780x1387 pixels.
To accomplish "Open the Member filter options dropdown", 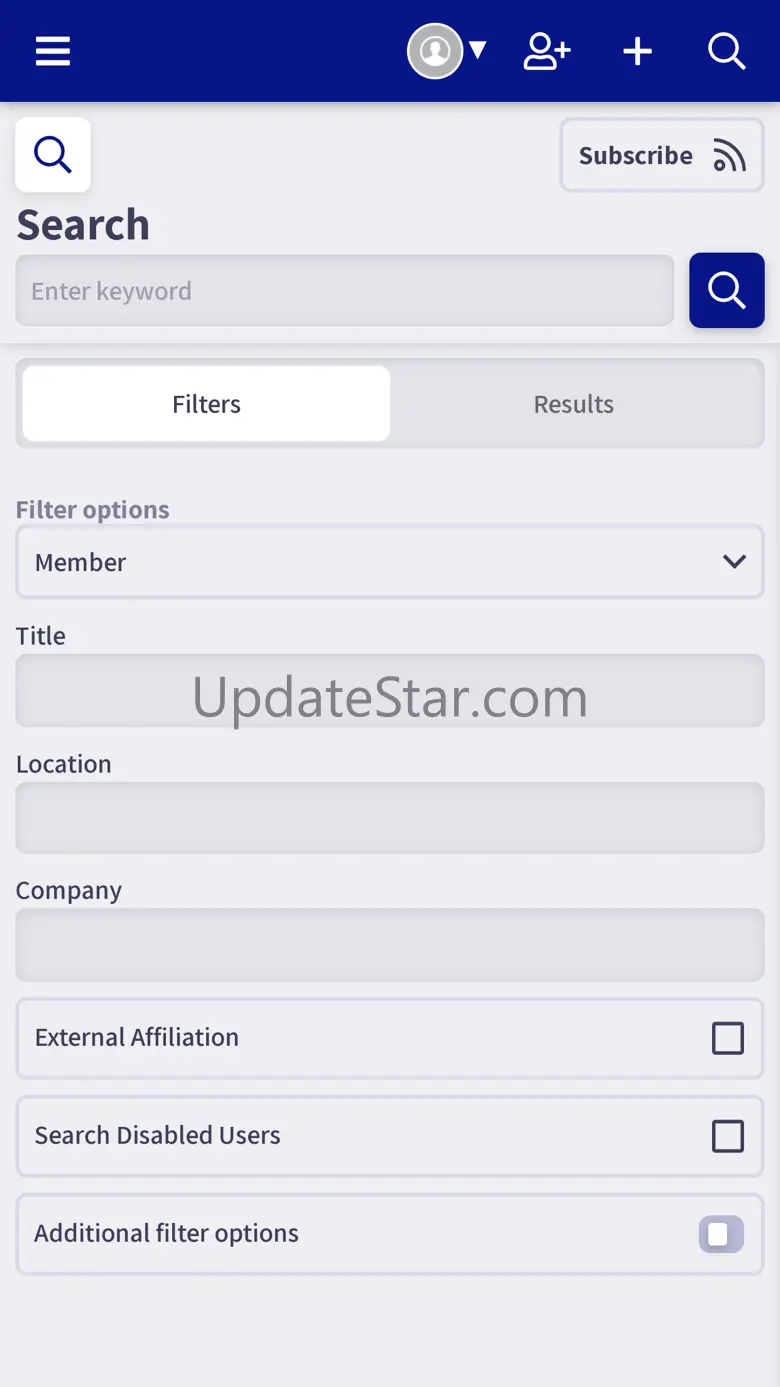I will pos(390,562).
